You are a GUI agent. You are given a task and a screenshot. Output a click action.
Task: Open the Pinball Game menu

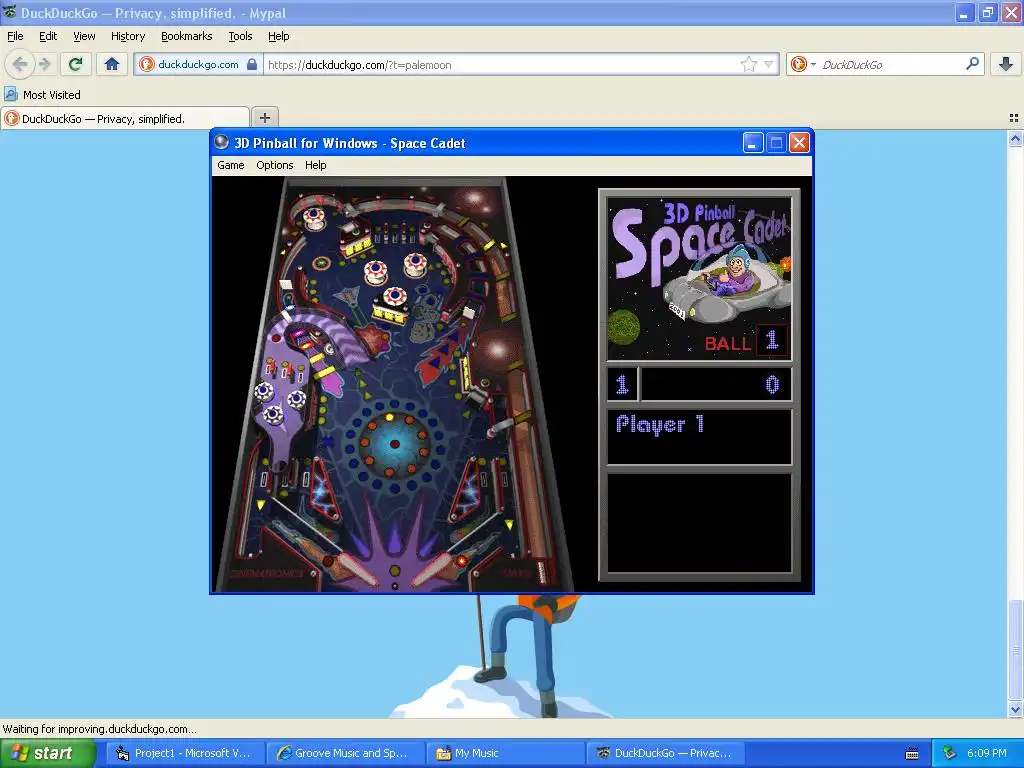click(x=231, y=165)
